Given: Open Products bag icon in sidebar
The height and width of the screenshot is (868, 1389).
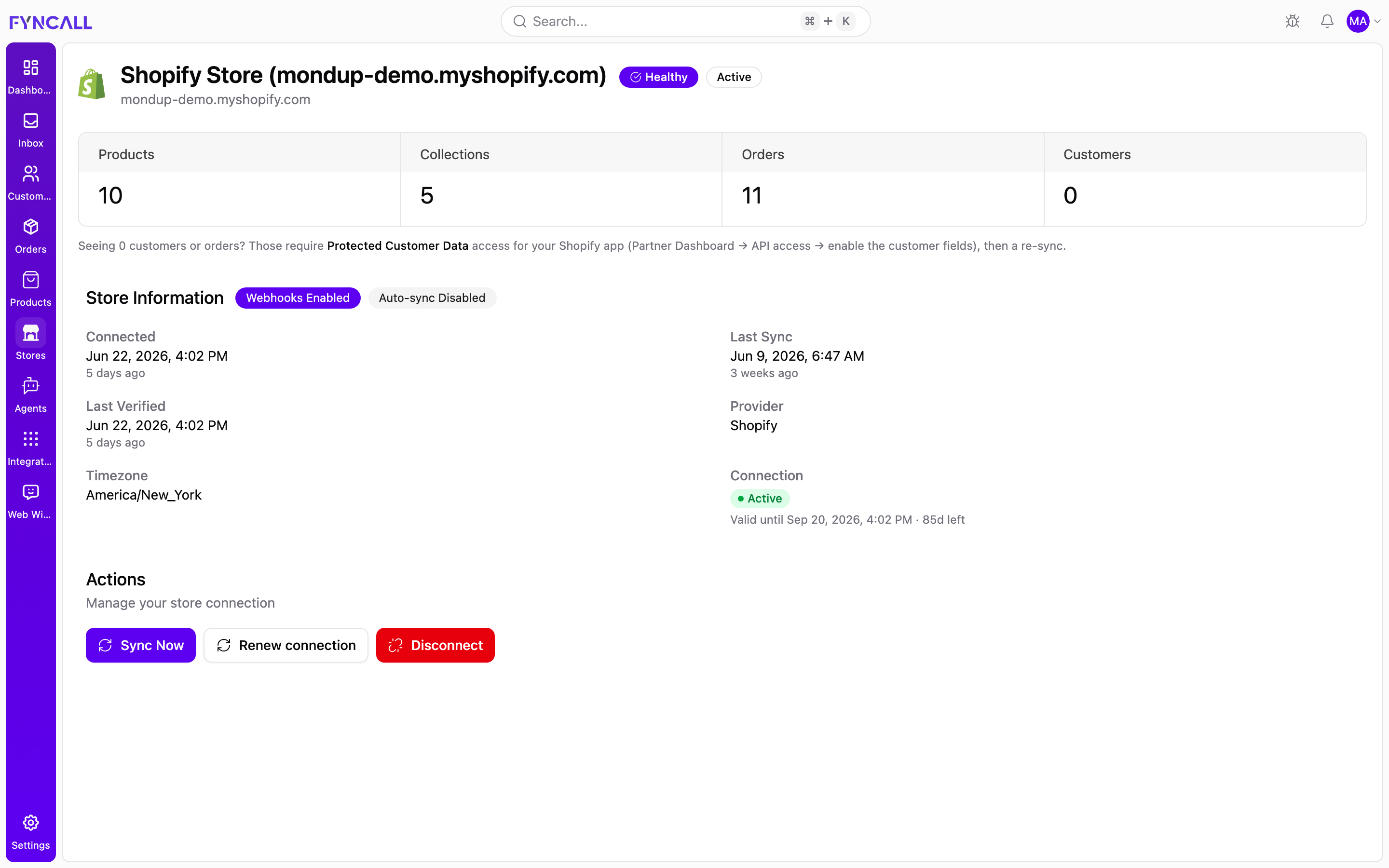Looking at the screenshot, I should coord(30,280).
